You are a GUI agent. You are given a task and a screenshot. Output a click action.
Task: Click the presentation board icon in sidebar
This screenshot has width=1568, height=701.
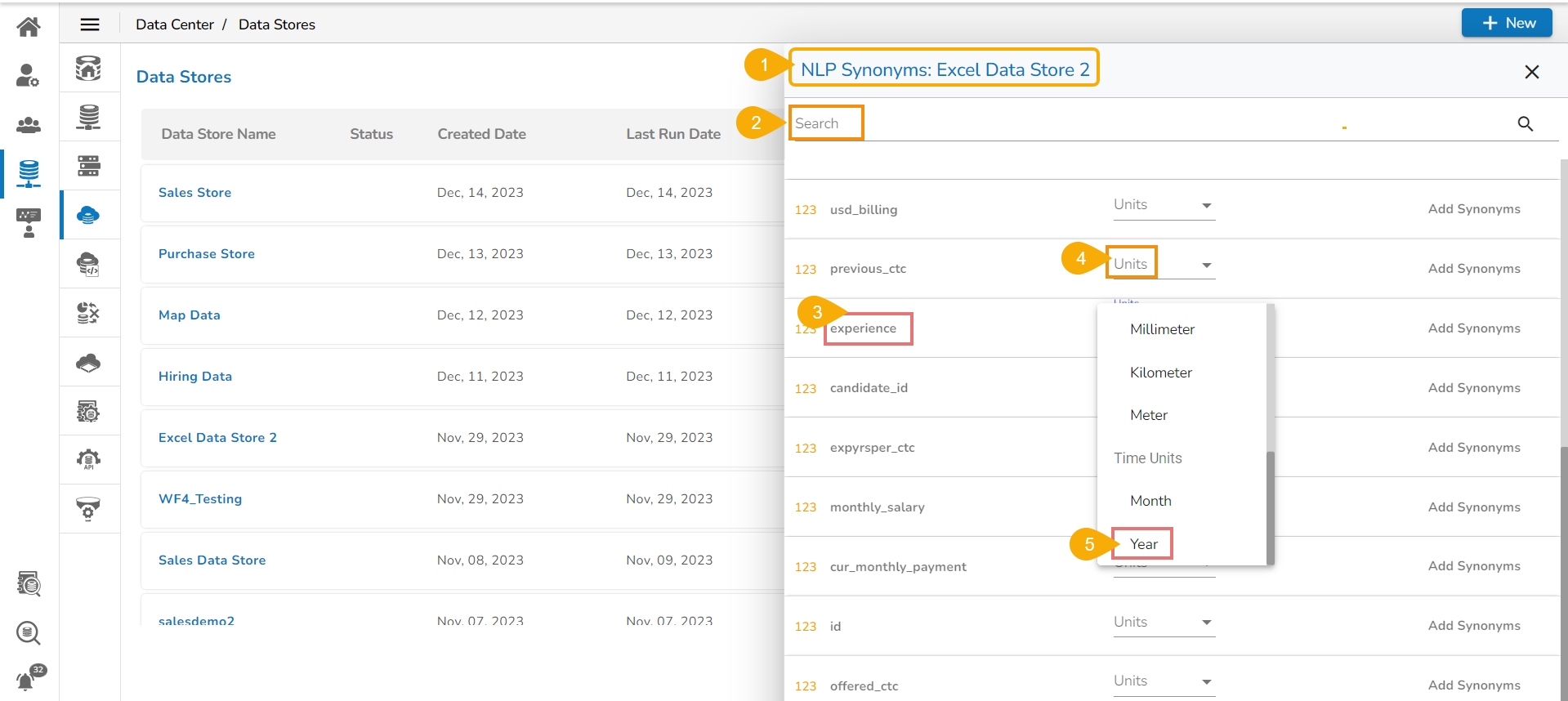click(x=29, y=222)
